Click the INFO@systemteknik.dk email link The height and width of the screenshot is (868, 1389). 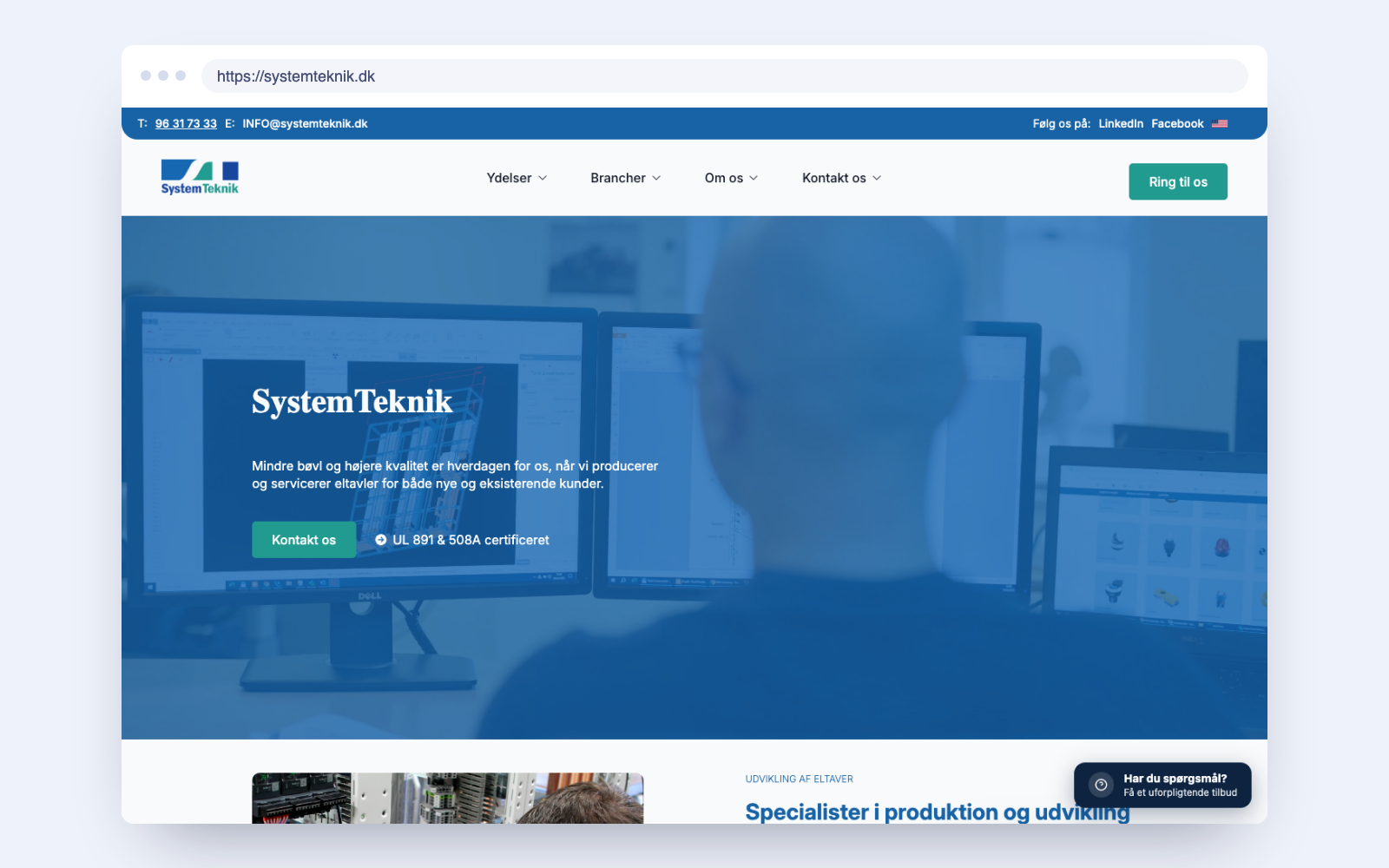[305, 124]
